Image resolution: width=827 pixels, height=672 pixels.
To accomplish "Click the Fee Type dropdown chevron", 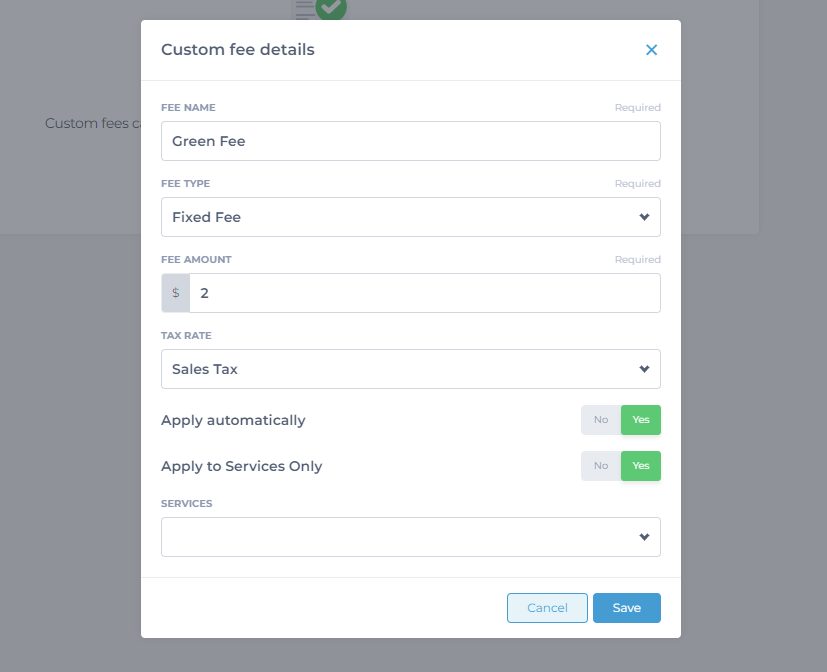I will [644, 217].
